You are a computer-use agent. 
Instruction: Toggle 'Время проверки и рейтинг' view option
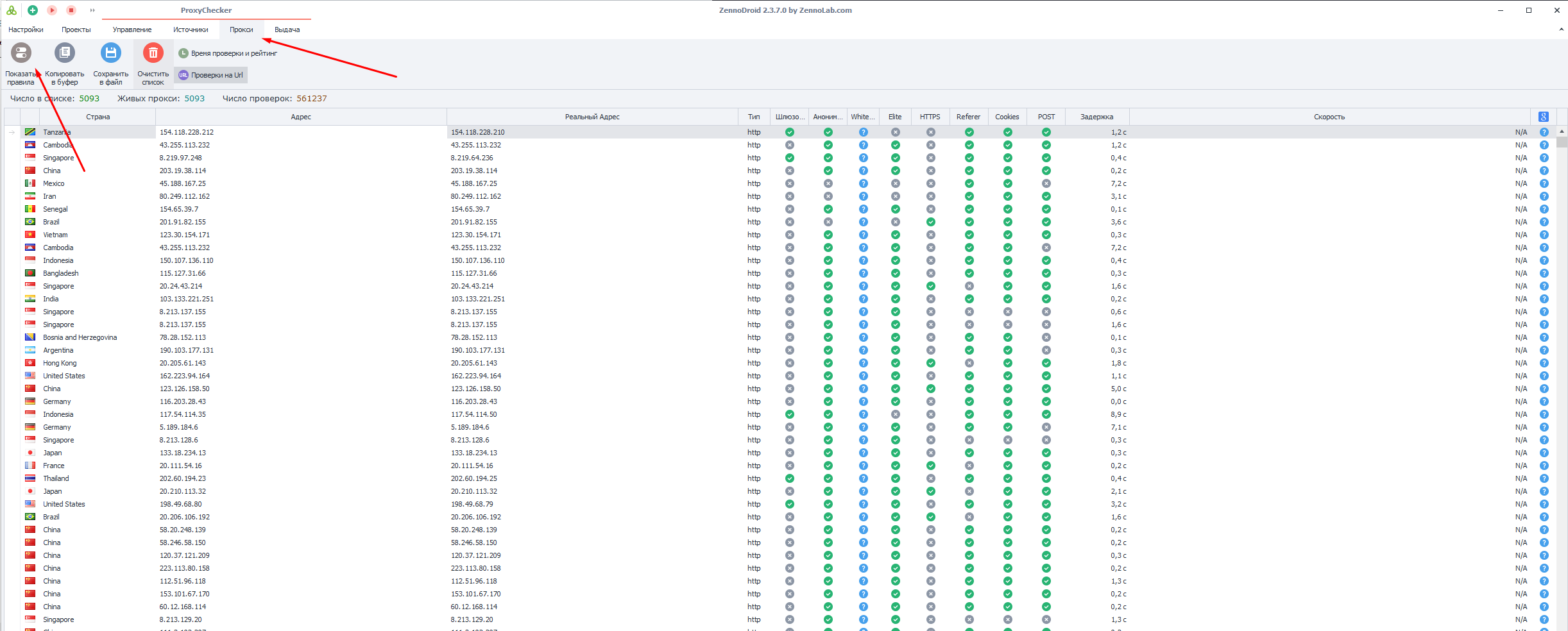228,53
